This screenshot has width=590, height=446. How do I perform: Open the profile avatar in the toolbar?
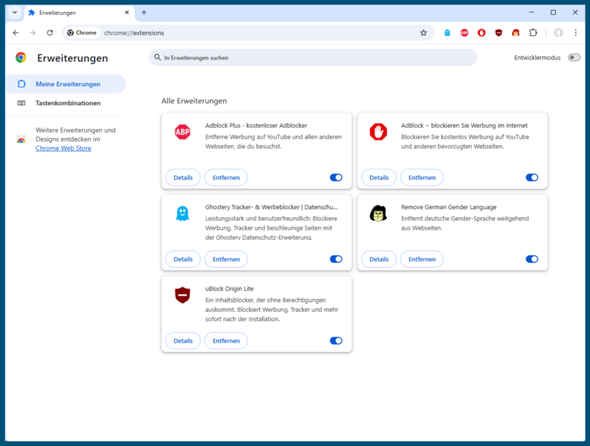coord(558,33)
